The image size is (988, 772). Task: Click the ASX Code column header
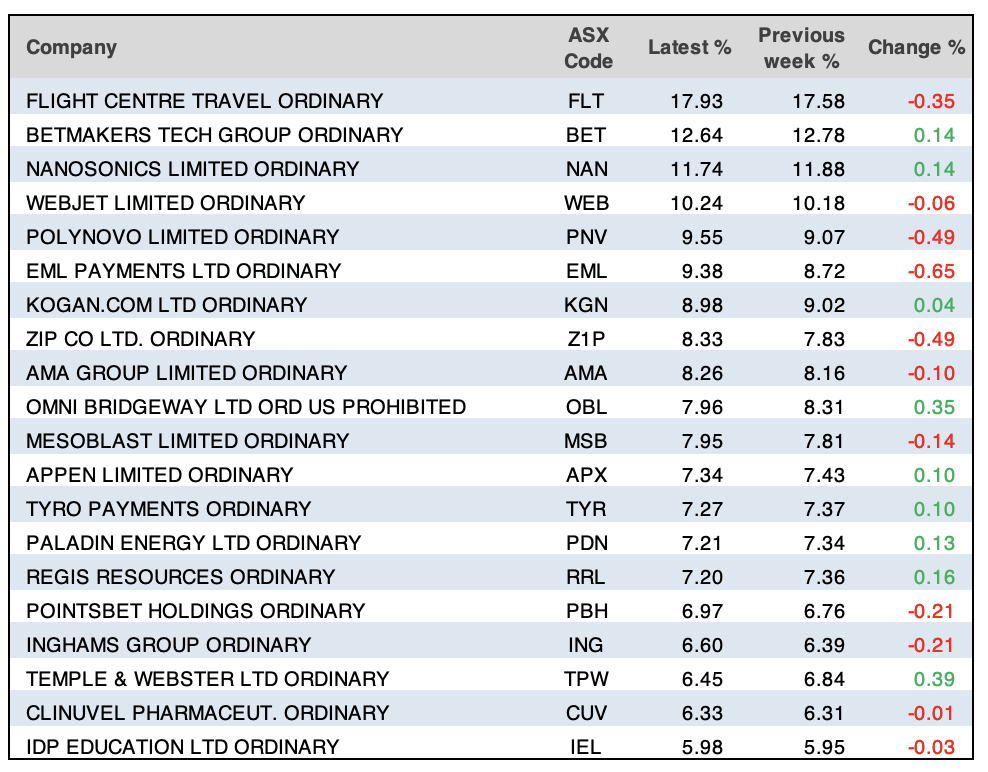pyautogui.click(x=588, y=47)
